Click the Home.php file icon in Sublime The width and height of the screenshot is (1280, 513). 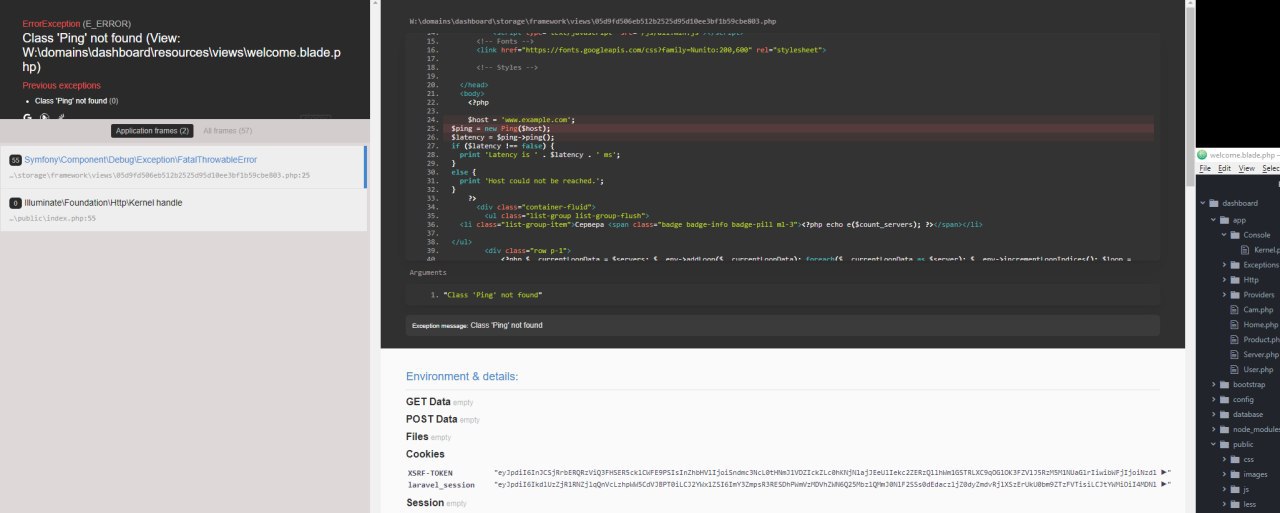(1235, 325)
